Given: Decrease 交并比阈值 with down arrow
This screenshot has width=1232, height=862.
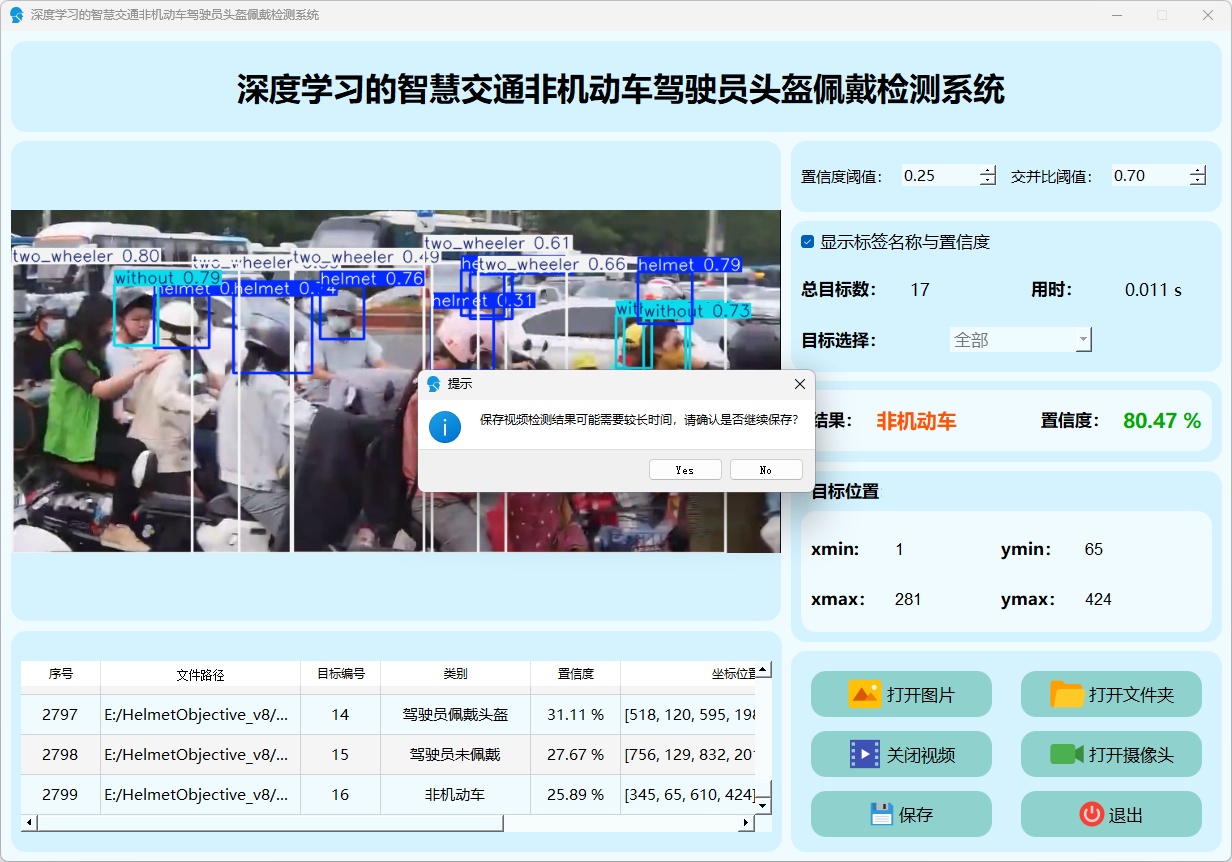Looking at the screenshot, I should pos(1198,181).
